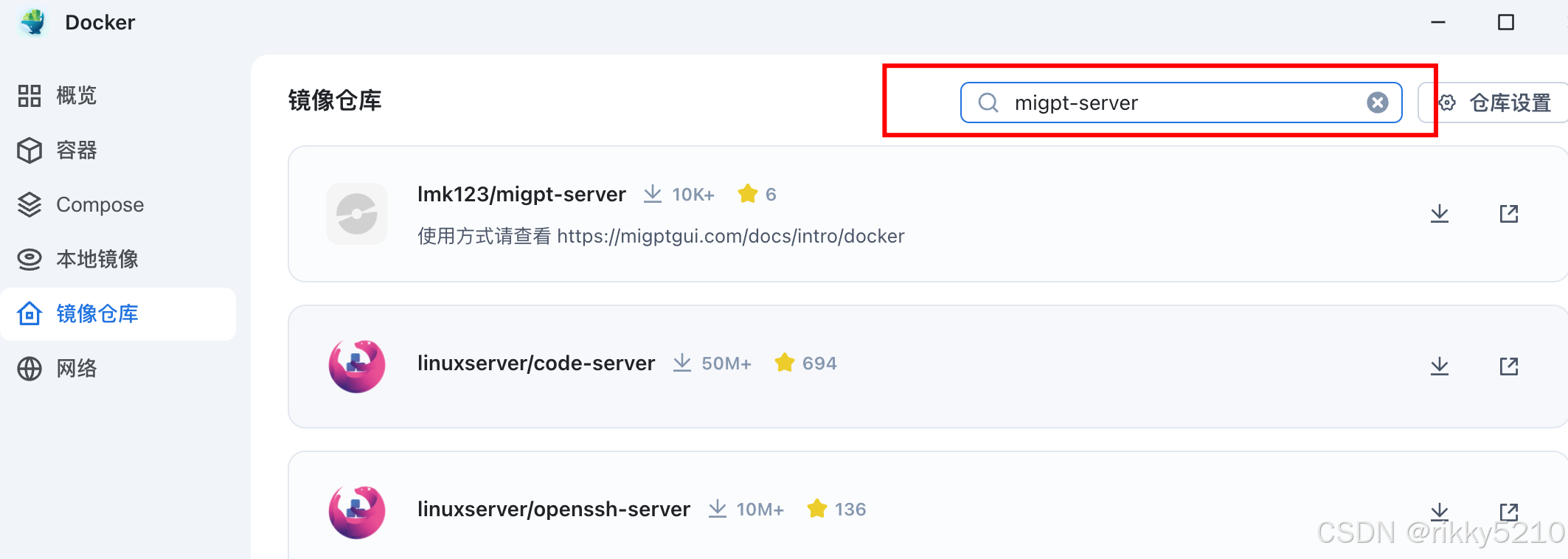This screenshot has height=559, width=1568.
Task: Minimize the Docker window
Action: 1438,22
